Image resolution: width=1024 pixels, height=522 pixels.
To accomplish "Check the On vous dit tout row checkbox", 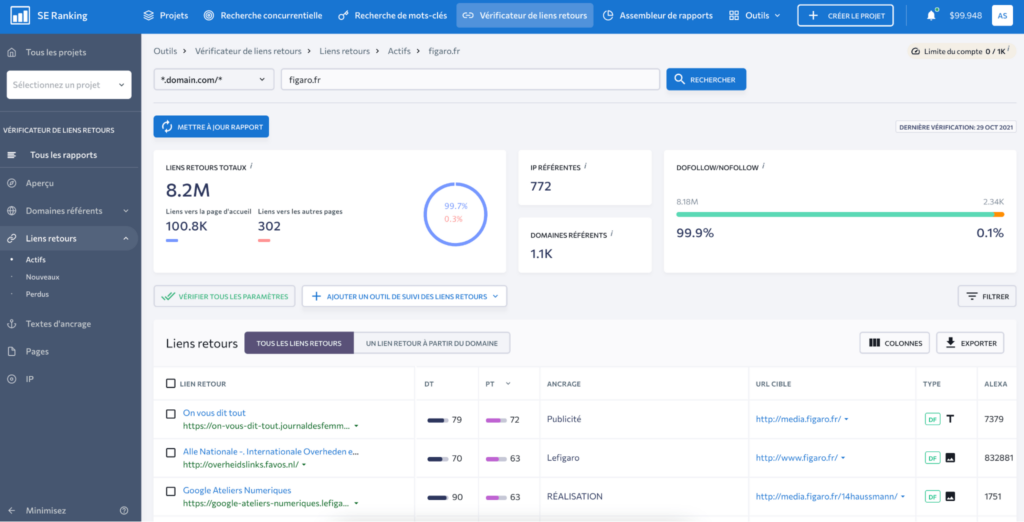I will pos(170,414).
